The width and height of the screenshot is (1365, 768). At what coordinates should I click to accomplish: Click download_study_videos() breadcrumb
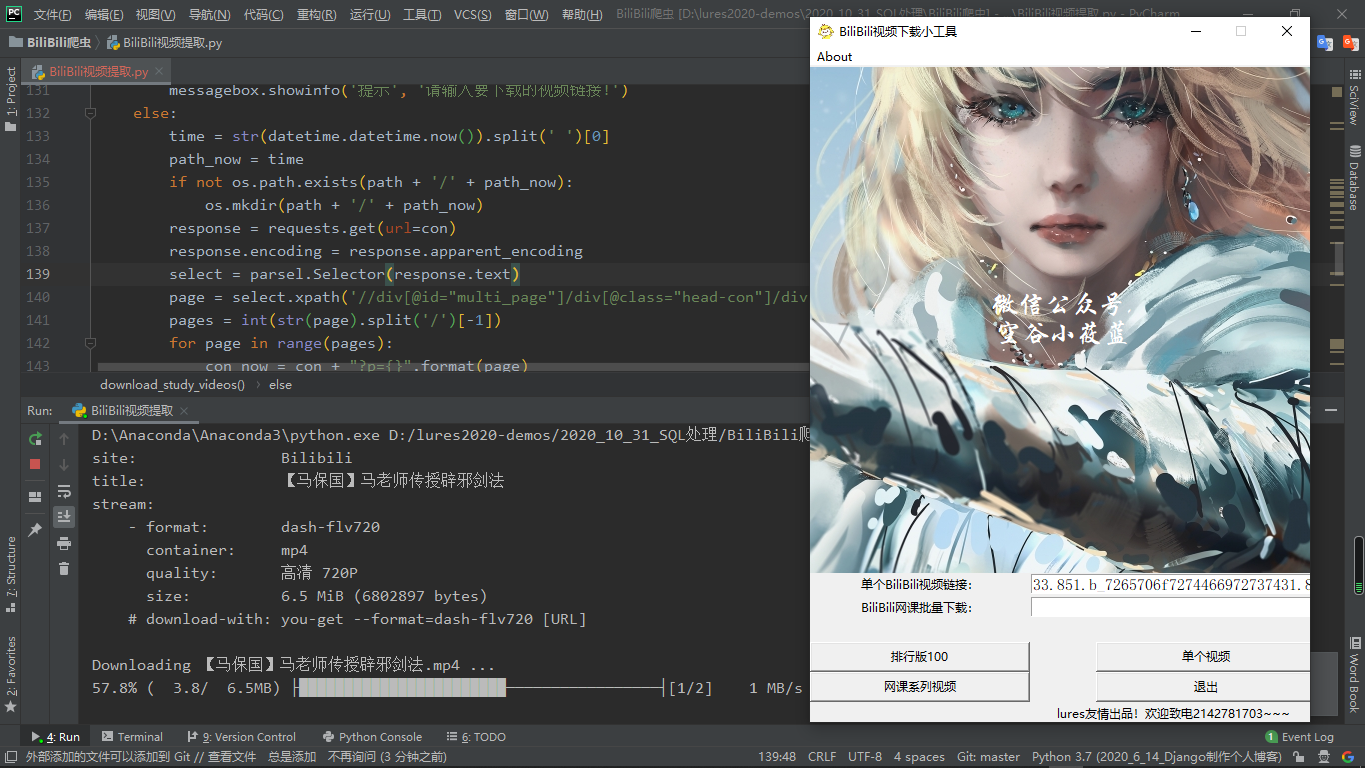click(x=172, y=385)
